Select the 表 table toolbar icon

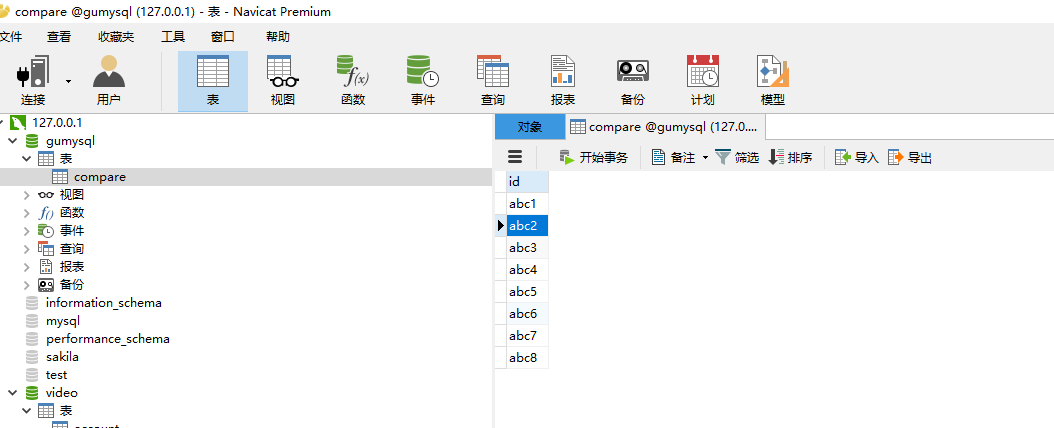(212, 81)
